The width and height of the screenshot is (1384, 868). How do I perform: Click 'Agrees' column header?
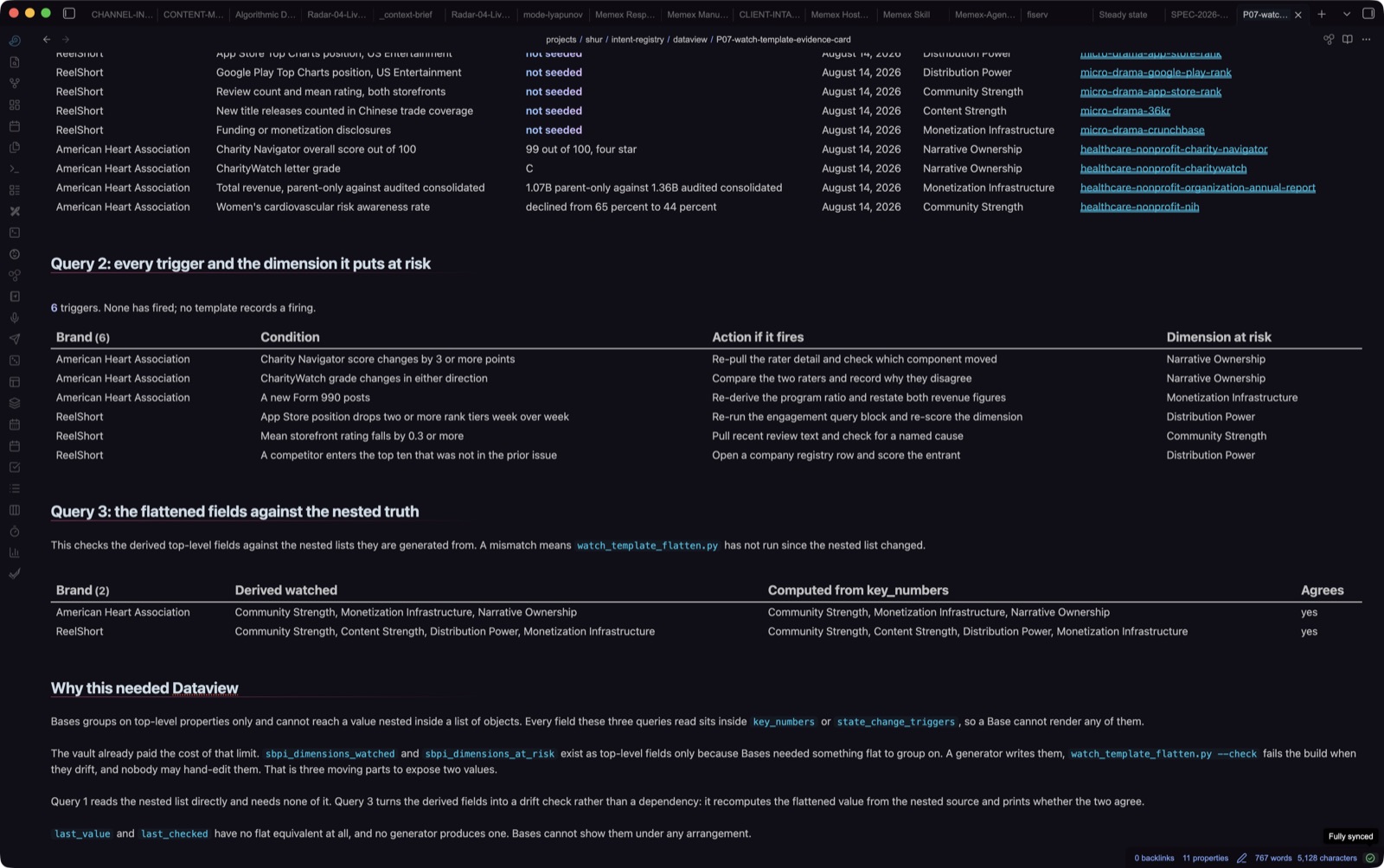click(x=1322, y=590)
